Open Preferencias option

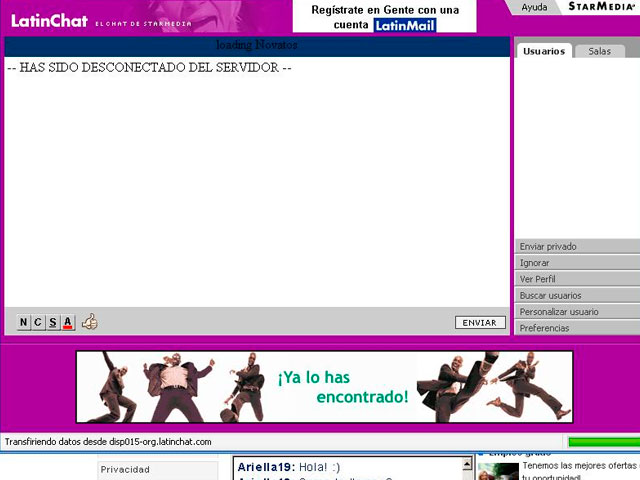(x=577, y=328)
